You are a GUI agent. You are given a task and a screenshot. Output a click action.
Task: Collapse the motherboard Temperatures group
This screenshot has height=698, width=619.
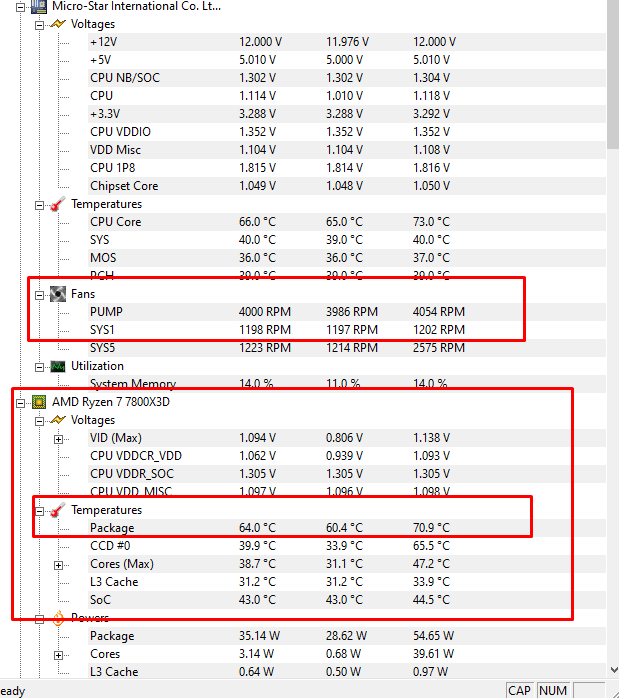pos(39,205)
